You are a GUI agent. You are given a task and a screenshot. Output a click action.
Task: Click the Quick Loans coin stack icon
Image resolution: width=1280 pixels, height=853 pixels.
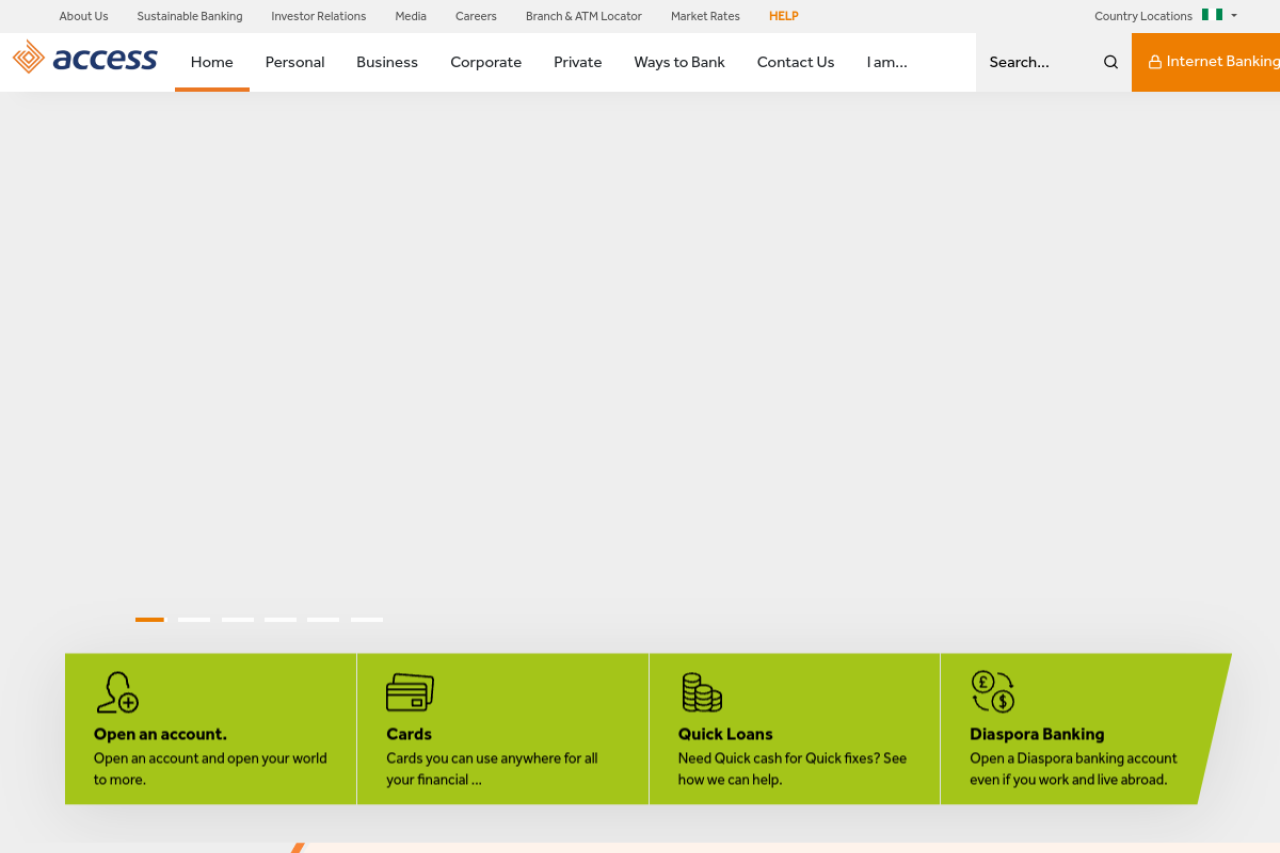[702, 692]
